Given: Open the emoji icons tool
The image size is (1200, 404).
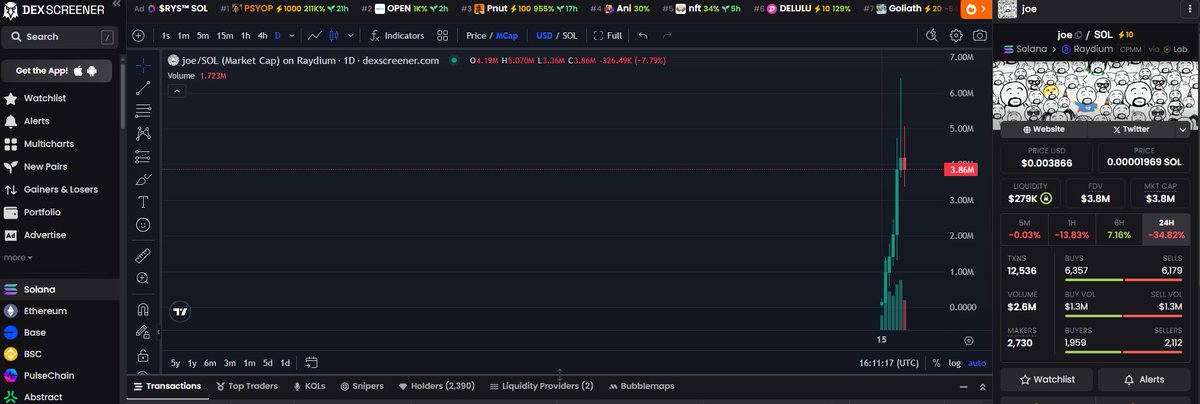Looking at the screenshot, I should 143,225.
